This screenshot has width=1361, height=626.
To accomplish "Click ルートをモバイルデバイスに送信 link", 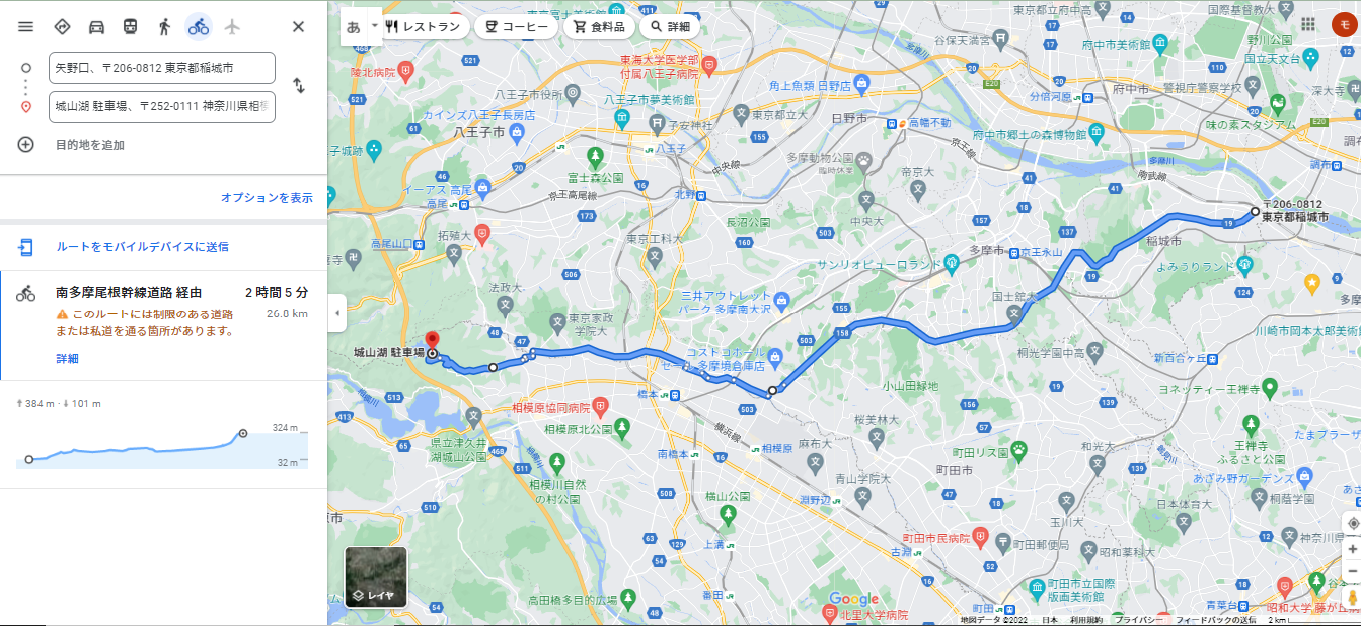I will click(142, 246).
